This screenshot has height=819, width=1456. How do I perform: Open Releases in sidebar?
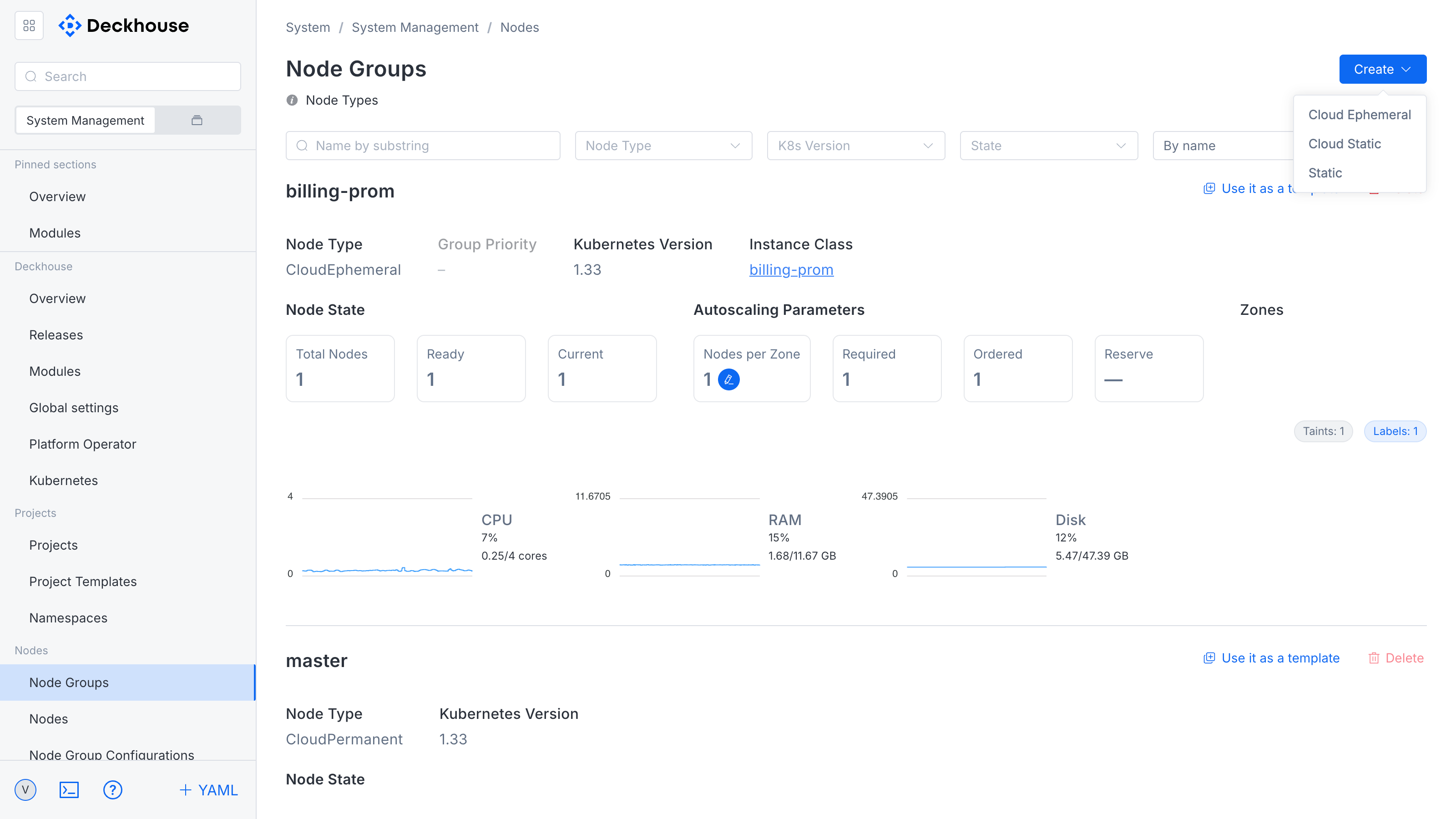click(128, 334)
